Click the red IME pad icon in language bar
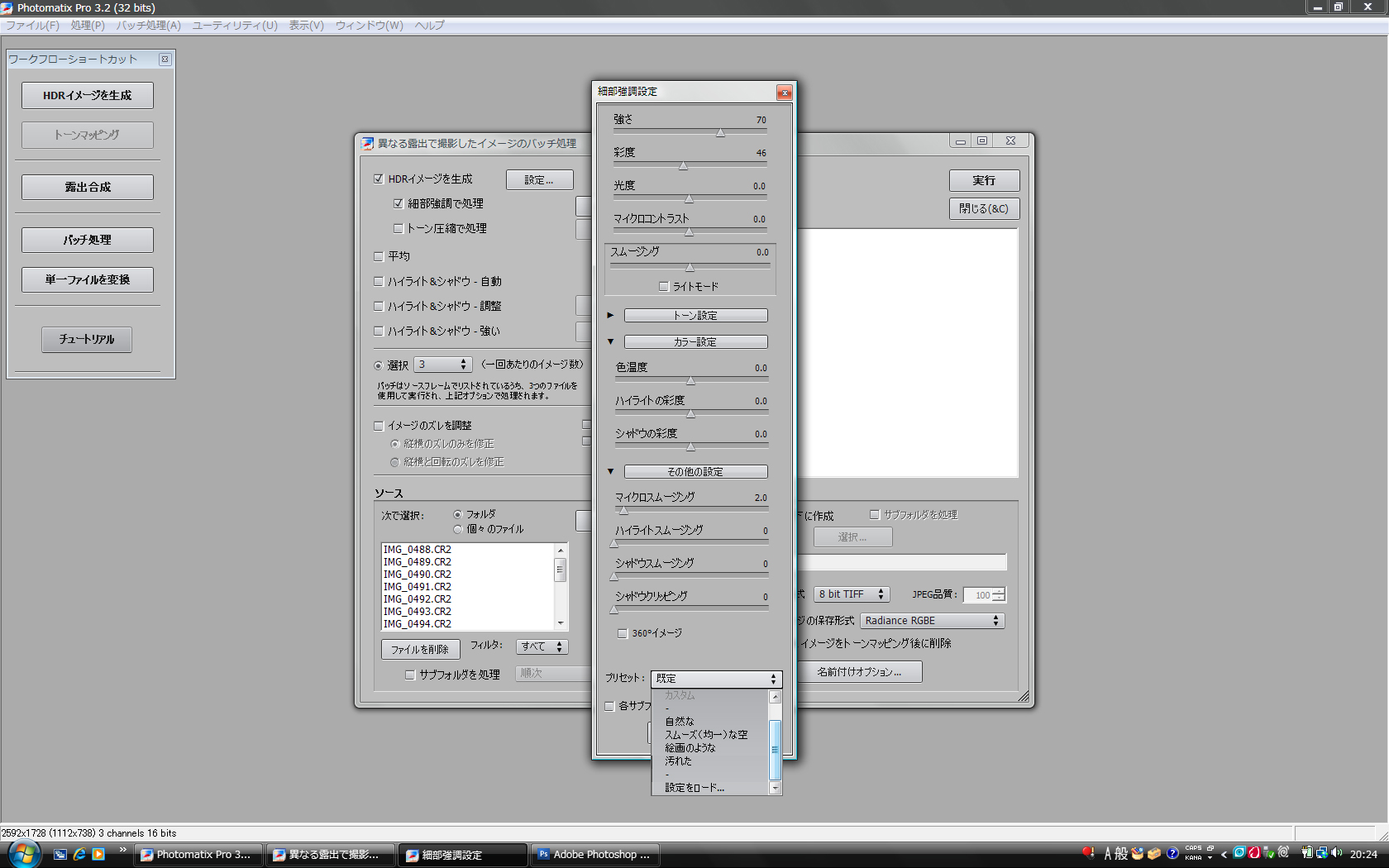 [x=1089, y=852]
